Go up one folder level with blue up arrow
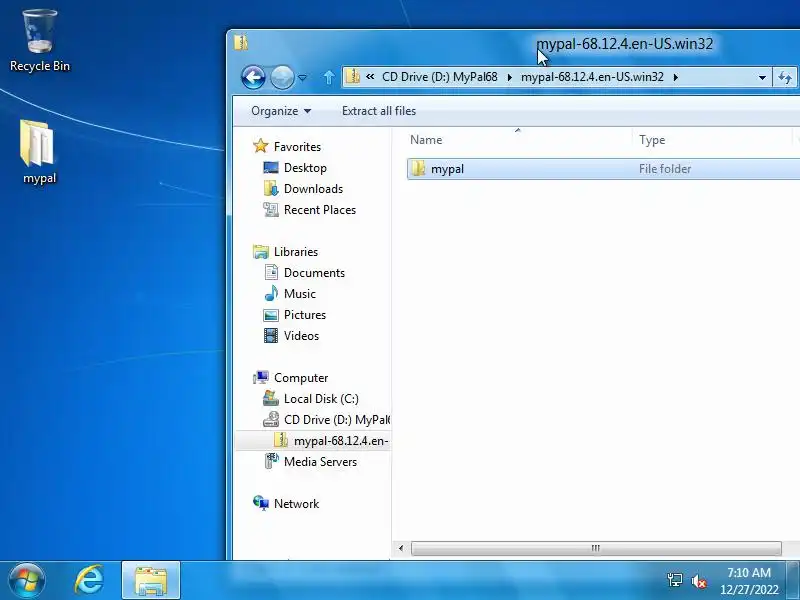 point(329,78)
